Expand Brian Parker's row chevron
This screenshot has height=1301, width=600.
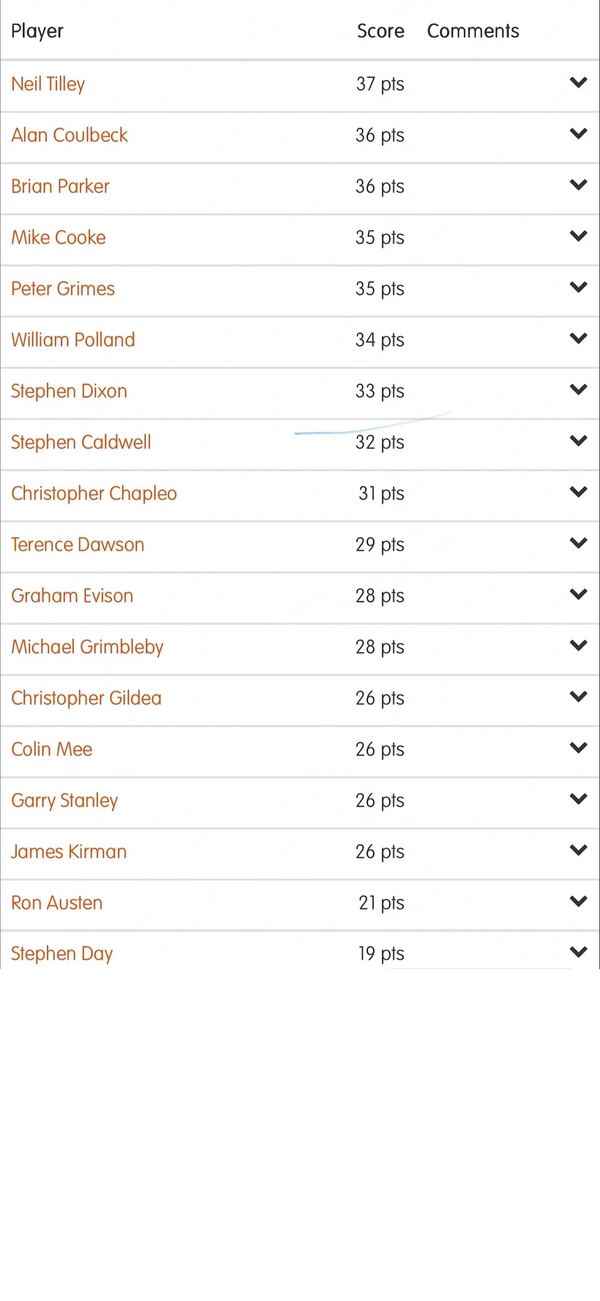click(578, 185)
